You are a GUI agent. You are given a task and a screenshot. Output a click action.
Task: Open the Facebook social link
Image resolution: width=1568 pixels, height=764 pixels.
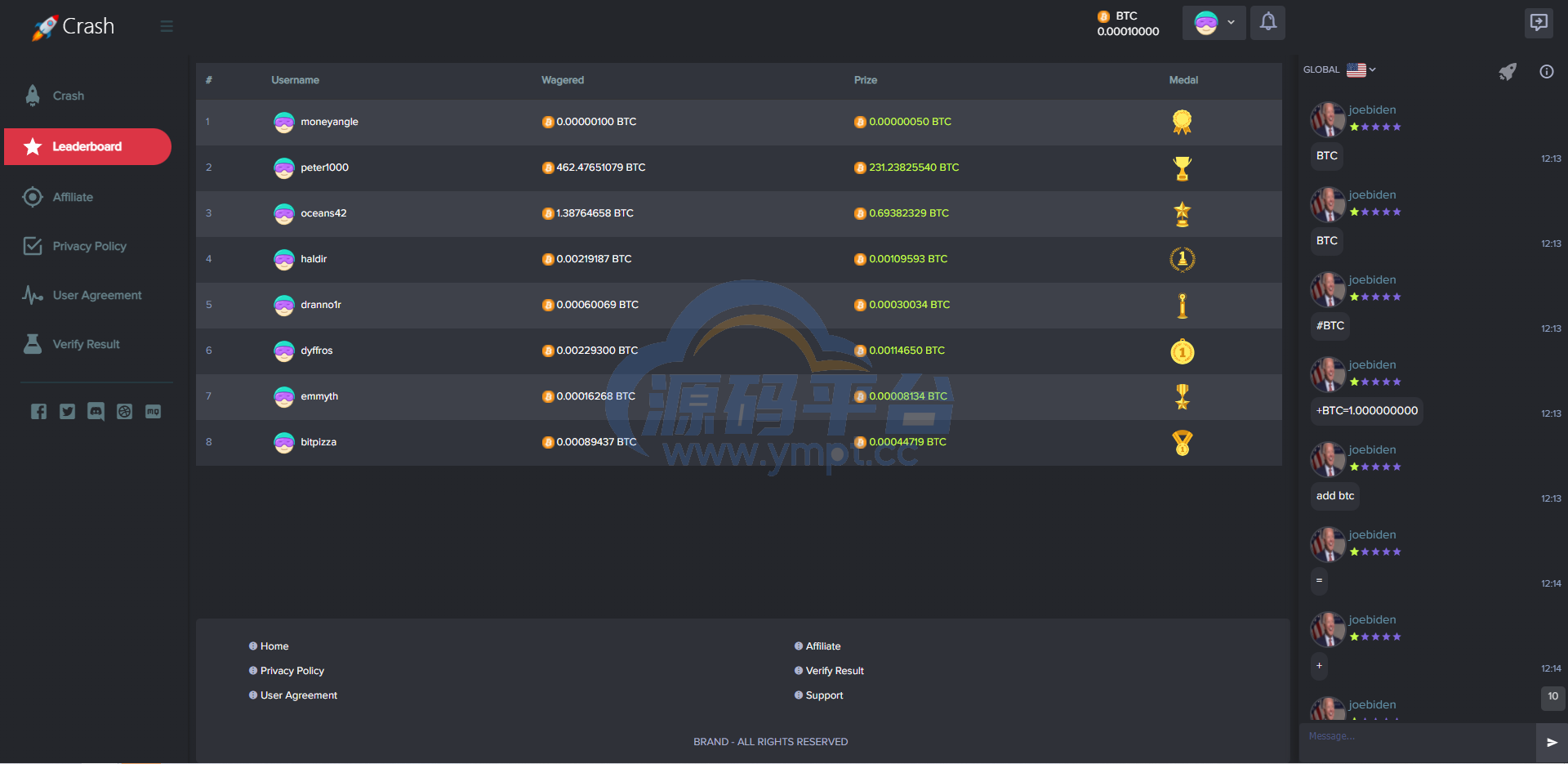pyautogui.click(x=38, y=411)
